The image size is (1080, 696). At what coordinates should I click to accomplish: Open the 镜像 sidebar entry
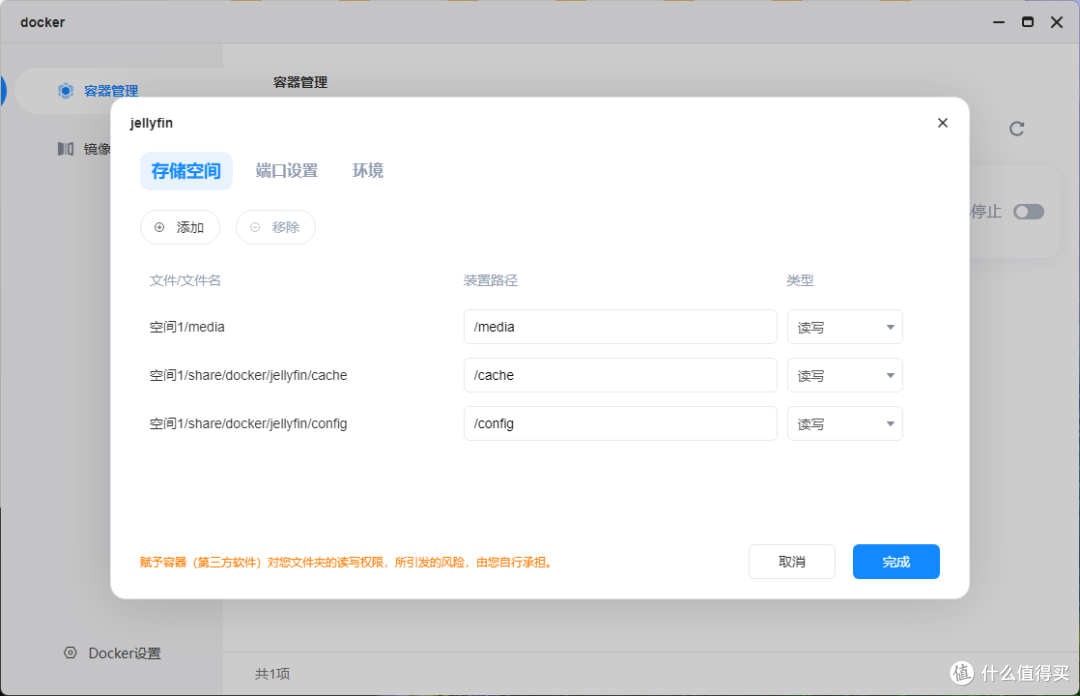pyautogui.click(x=97, y=149)
